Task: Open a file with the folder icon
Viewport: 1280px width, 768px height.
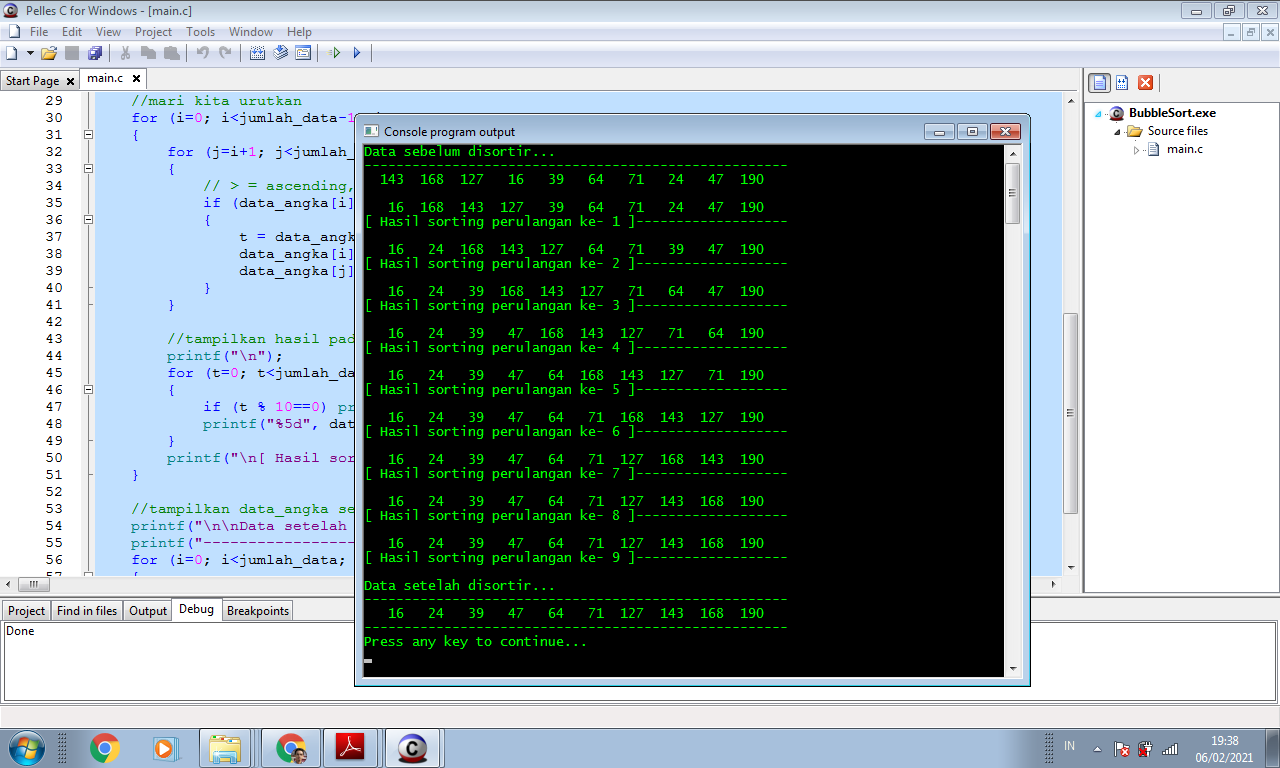Action: point(48,53)
